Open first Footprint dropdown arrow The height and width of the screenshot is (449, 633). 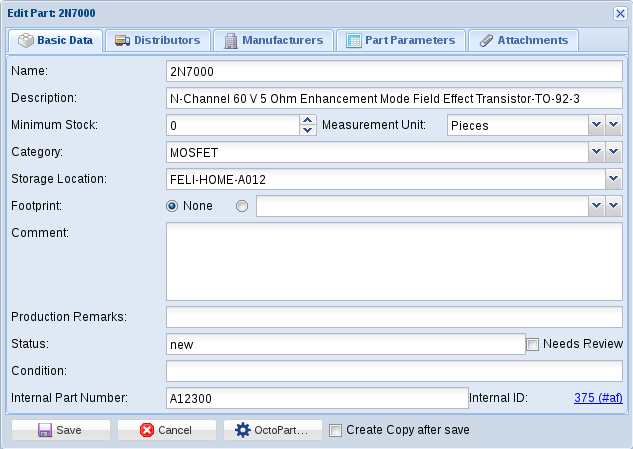point(596,206)
